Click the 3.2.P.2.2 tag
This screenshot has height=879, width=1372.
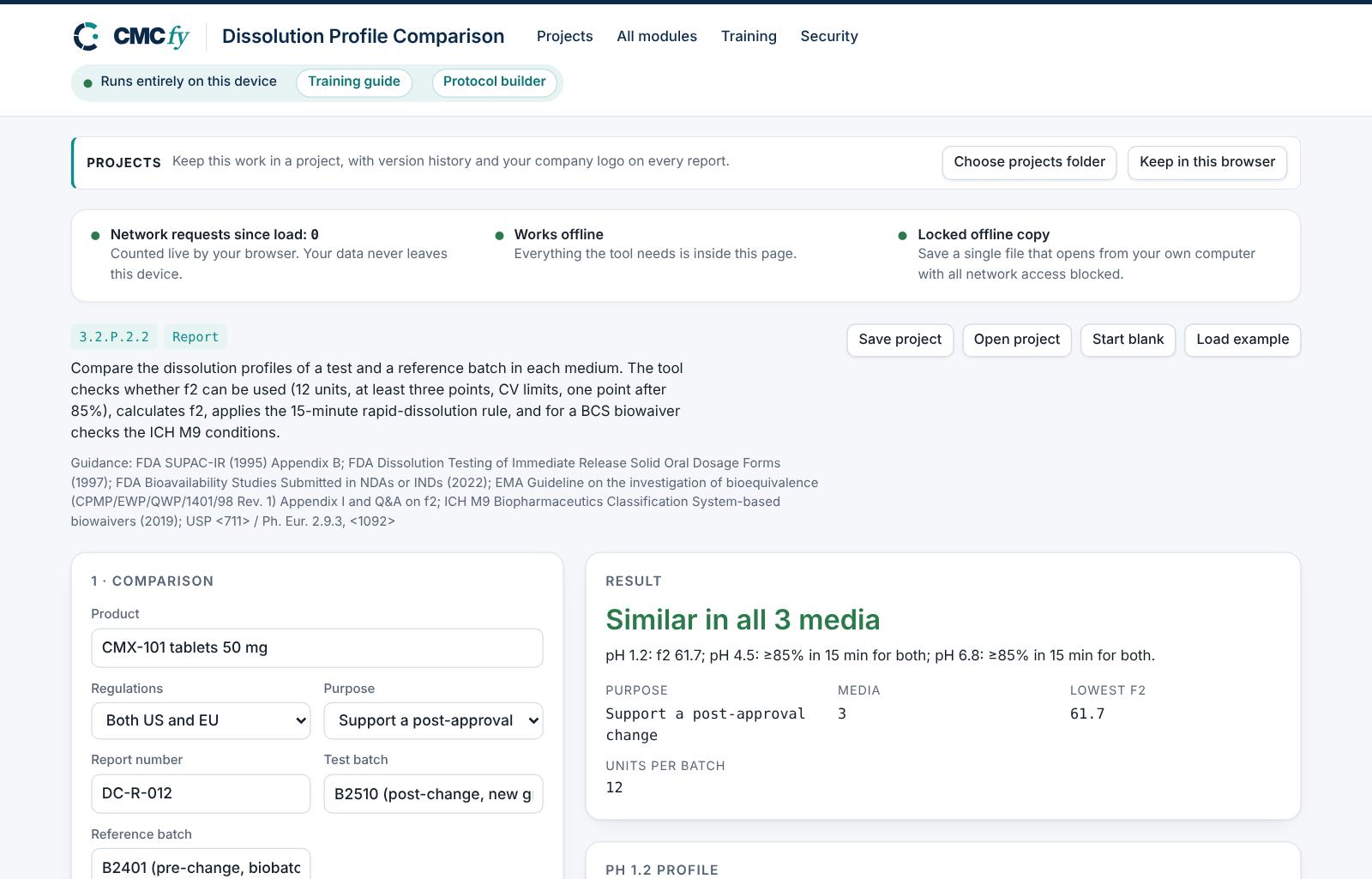tap(114, 337)
